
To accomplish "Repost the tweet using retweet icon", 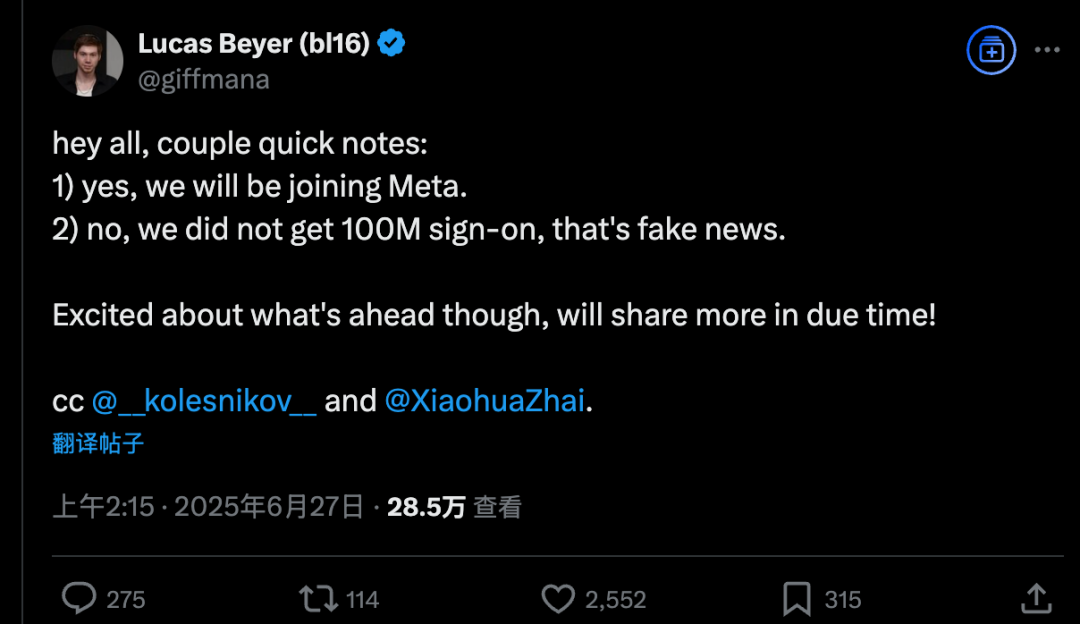I will tap(318, 599).
